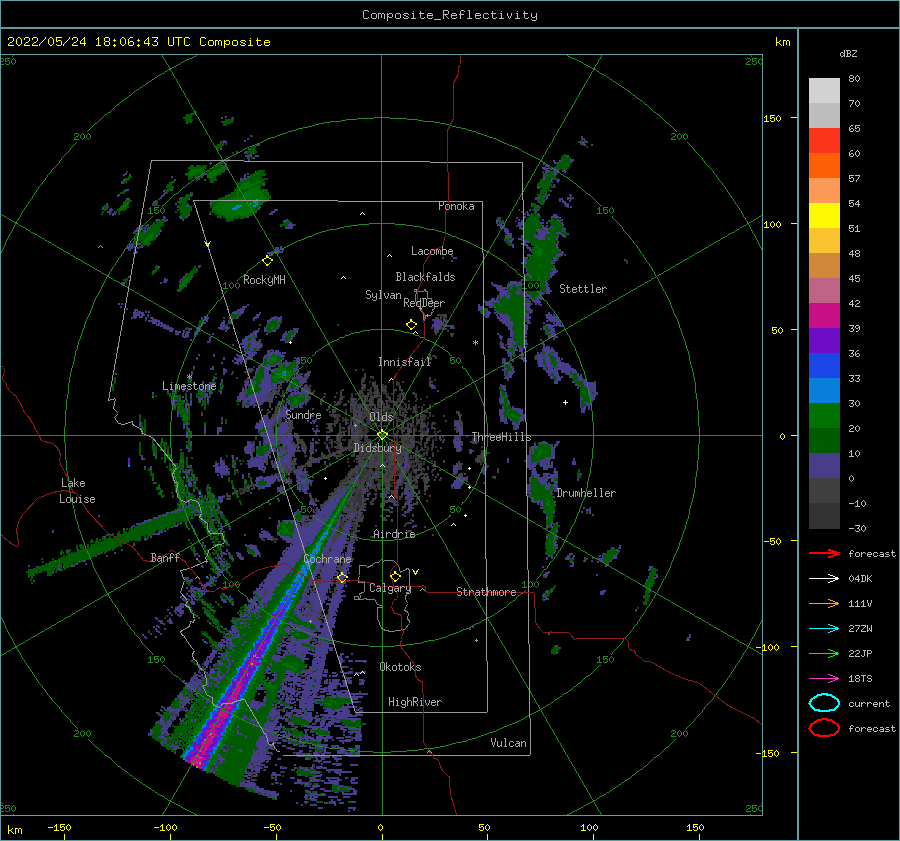Click the Innisfail city label
Viewport: 900px width, 841px height.
coord(404,362)
